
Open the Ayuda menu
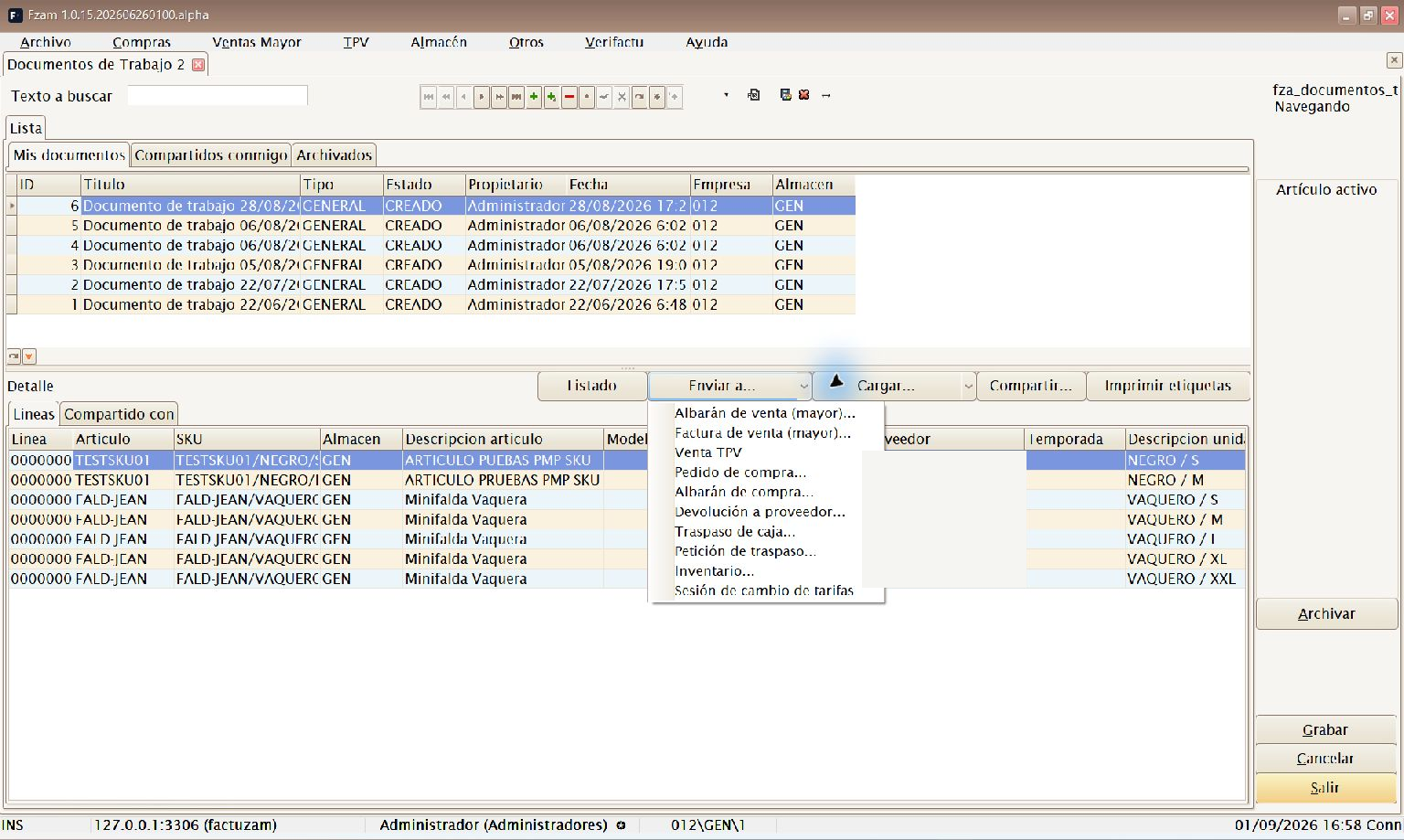tap(707, 42)
